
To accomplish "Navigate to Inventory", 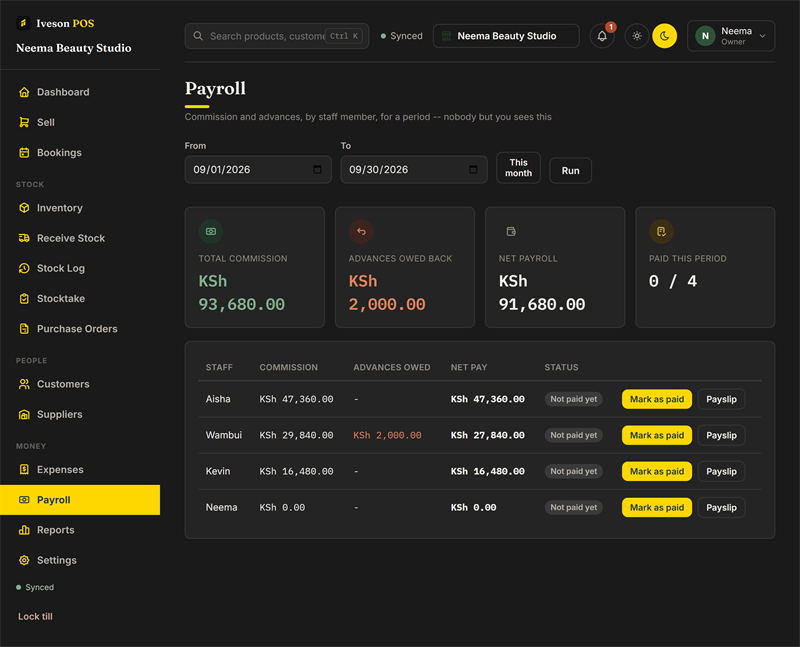I will pos(80,208).
